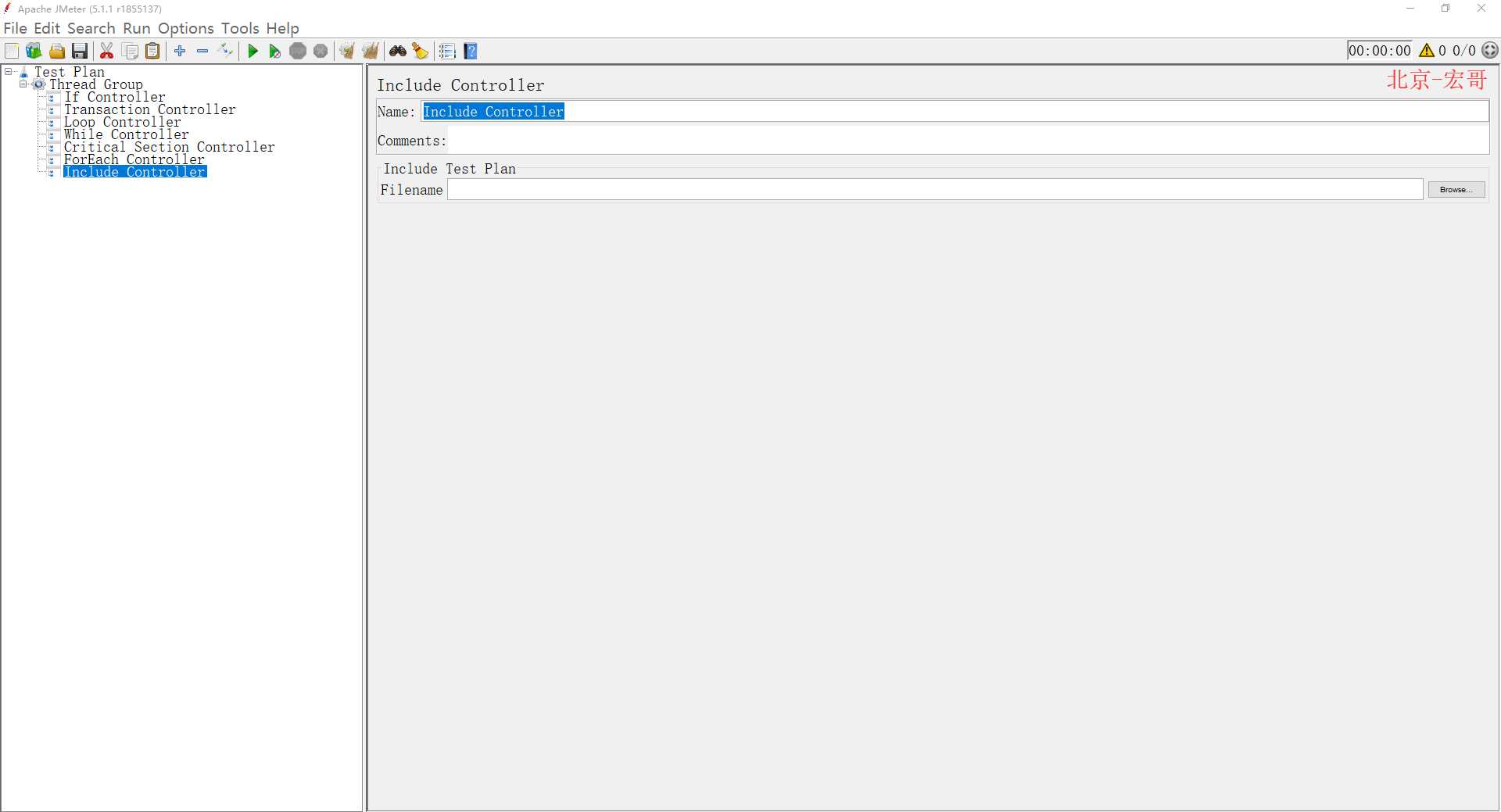
Task: Click the Paste clipboard icon
Action: (153, 52)
